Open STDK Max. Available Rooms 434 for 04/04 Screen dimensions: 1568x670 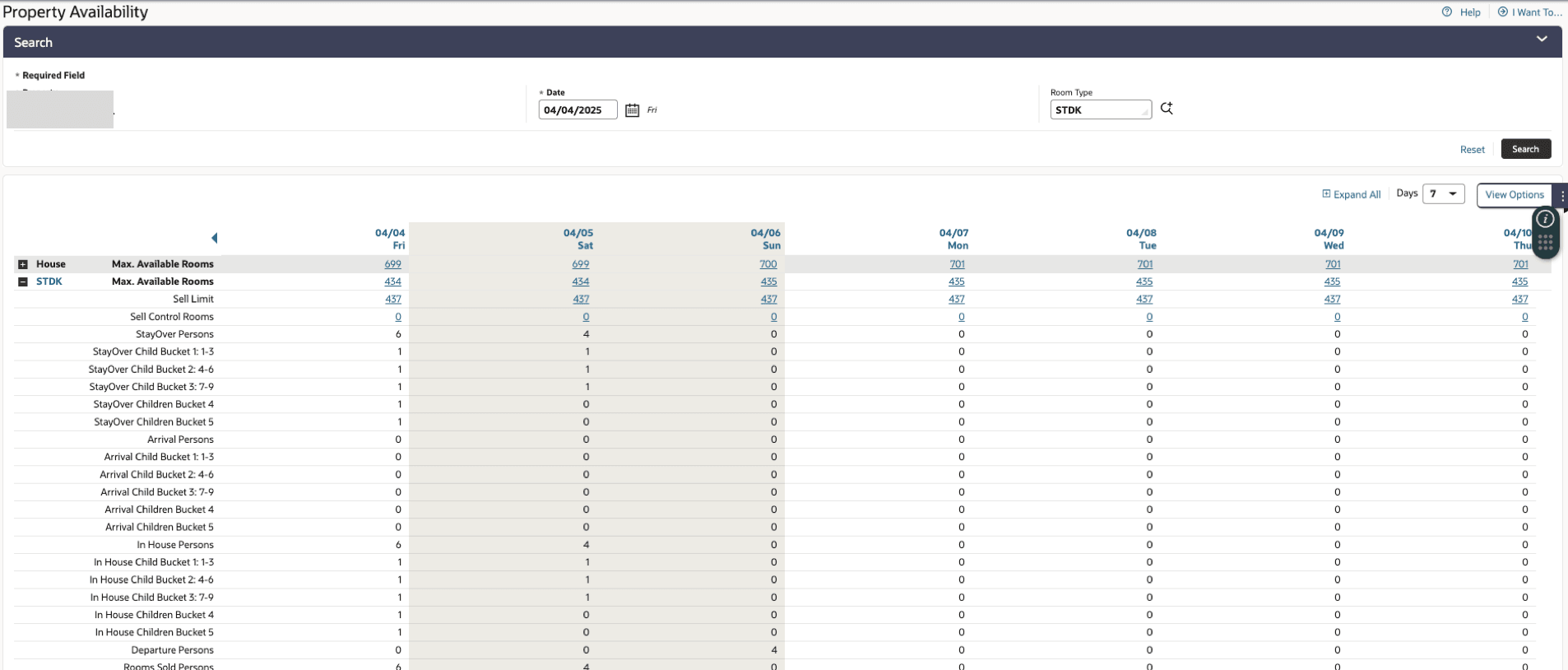(x=393, y=281)
